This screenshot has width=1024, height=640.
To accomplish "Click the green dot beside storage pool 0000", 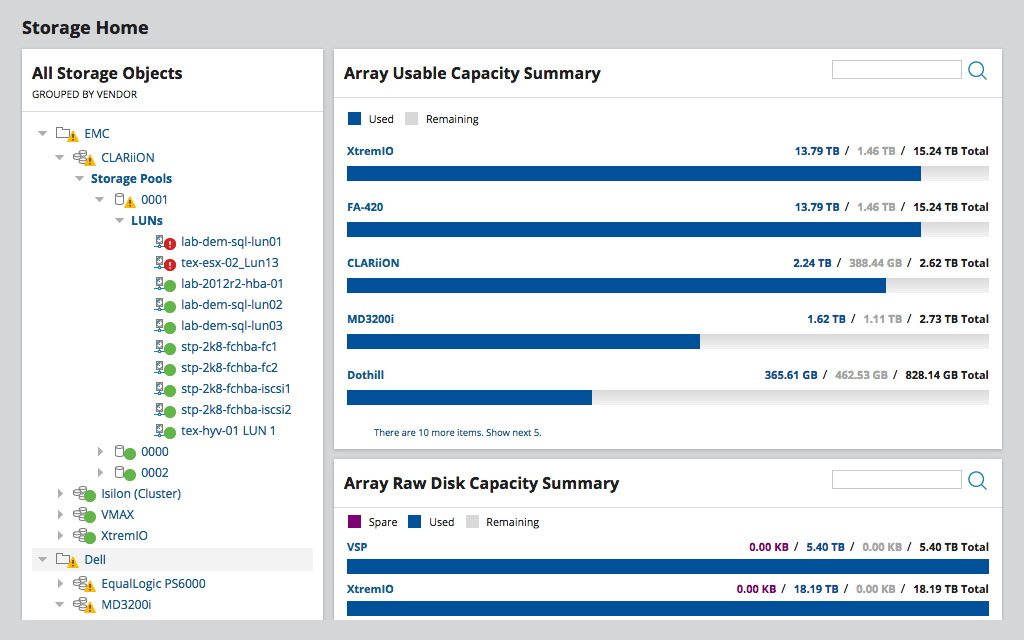I will pos(130,451).
